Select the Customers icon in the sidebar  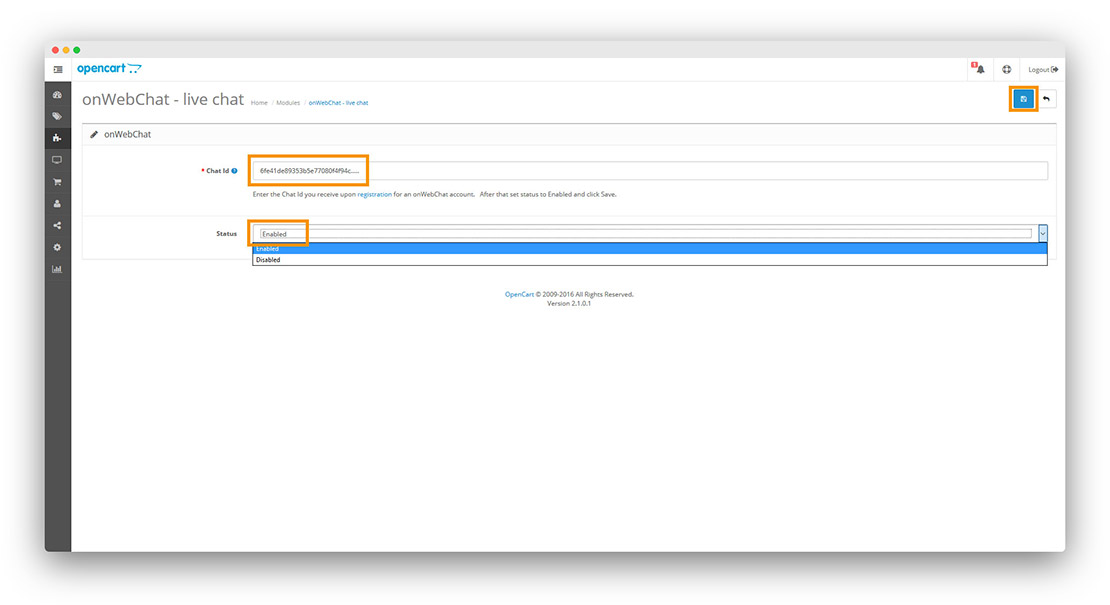(x=57, y=203)
